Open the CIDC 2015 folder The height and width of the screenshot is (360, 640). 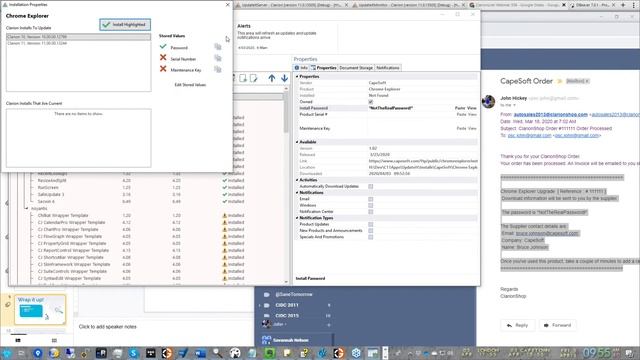(287, 316)
